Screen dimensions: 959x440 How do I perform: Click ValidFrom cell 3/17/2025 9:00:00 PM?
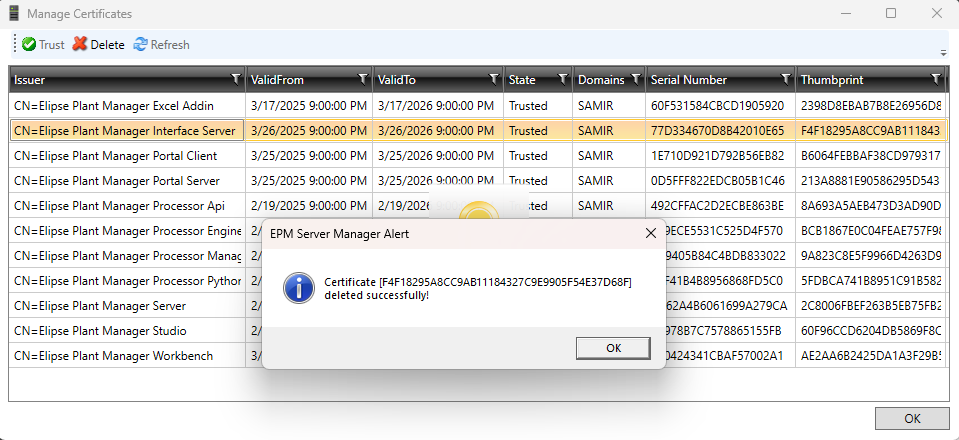[x=309, y=106]
